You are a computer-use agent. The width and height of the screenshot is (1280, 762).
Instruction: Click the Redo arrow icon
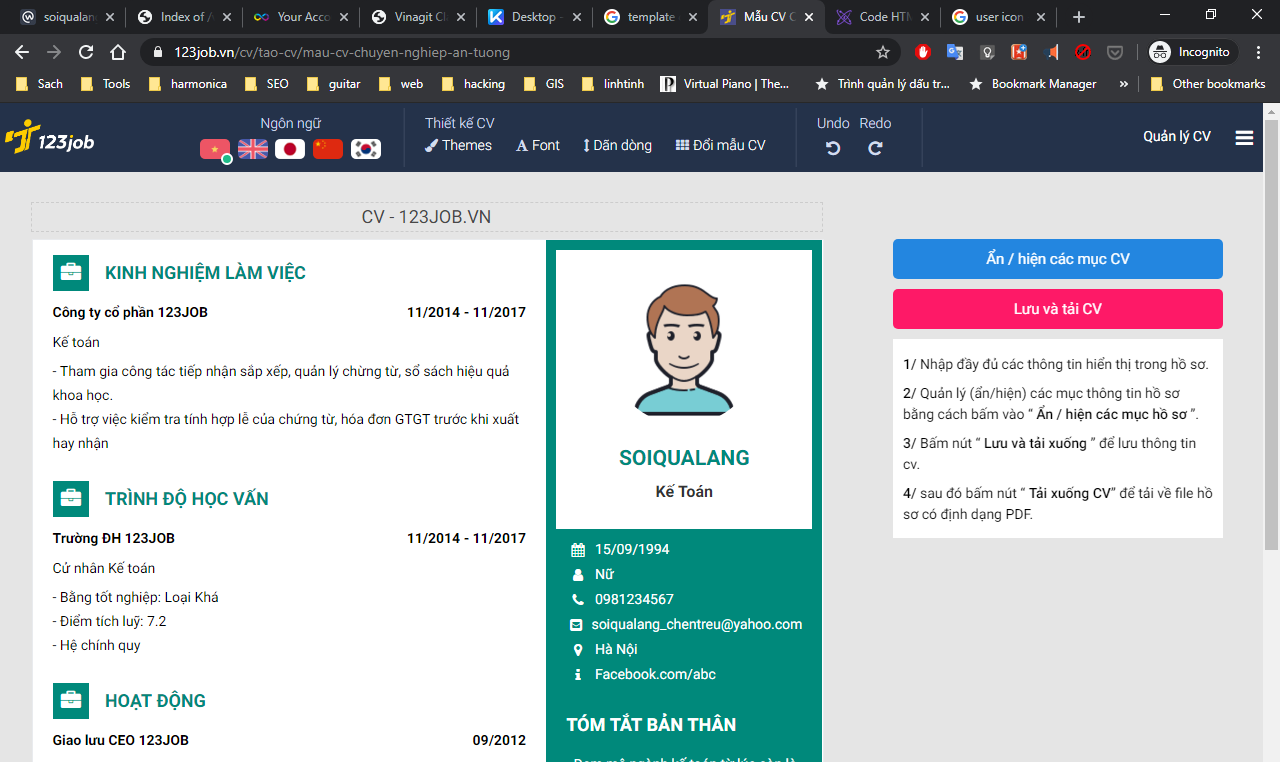tap(875, 148)
